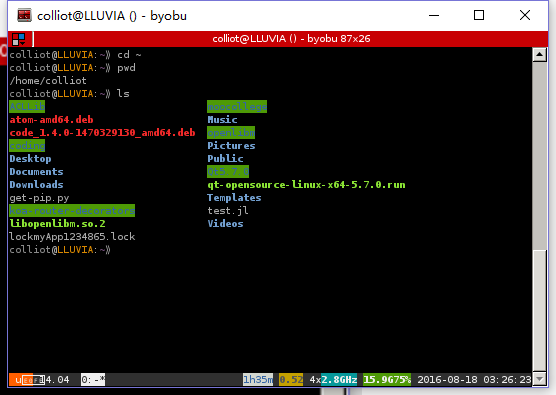Click get-pip.py file name
556x395 pixels.
(39, 198)
